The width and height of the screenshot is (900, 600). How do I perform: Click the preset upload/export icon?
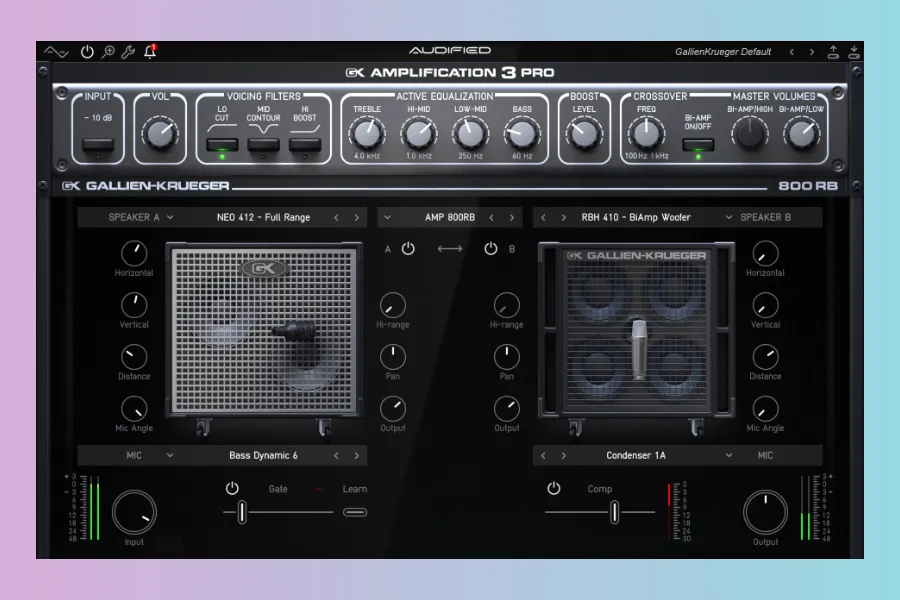834,51
